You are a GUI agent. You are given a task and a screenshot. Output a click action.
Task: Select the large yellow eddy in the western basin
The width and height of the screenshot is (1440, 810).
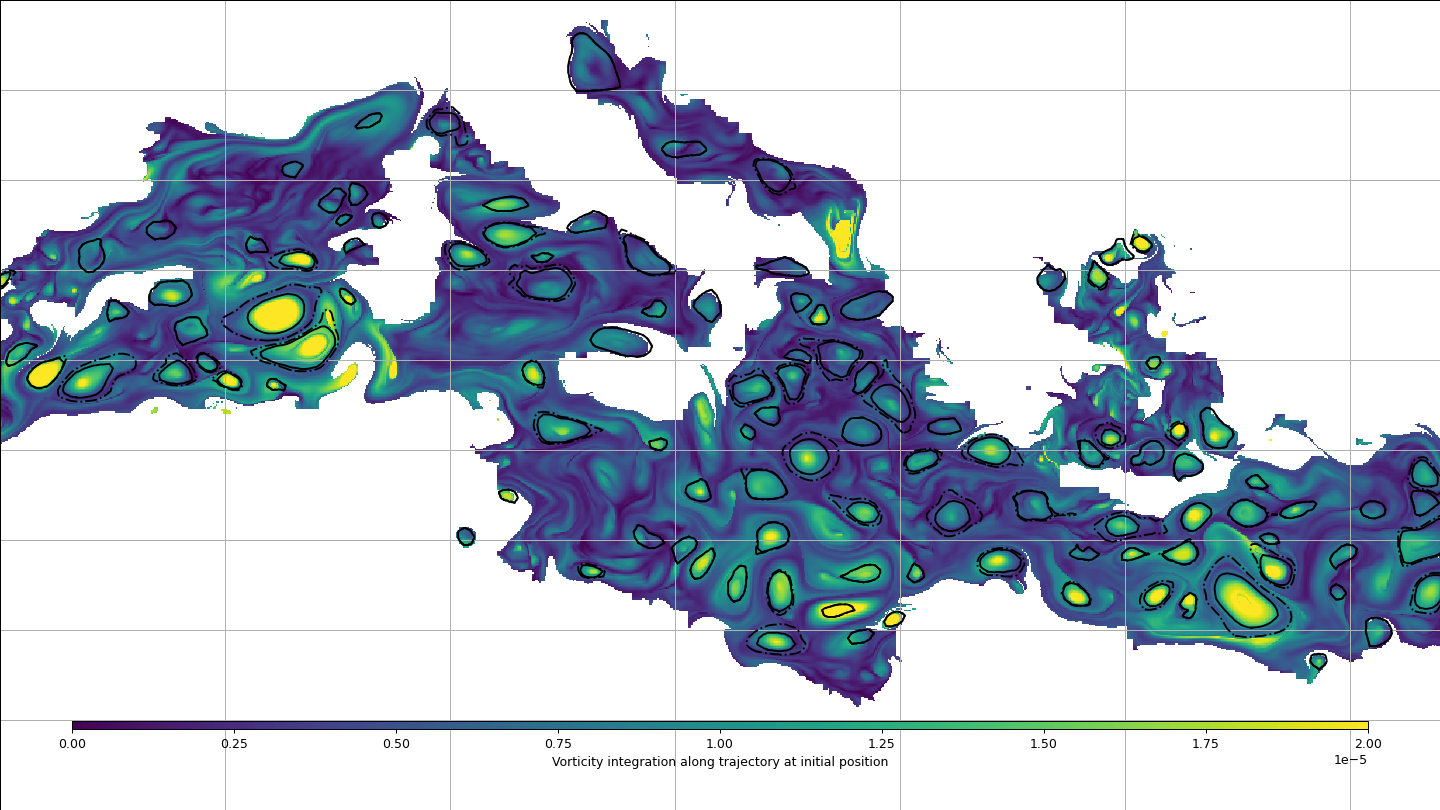click(276, 314)
